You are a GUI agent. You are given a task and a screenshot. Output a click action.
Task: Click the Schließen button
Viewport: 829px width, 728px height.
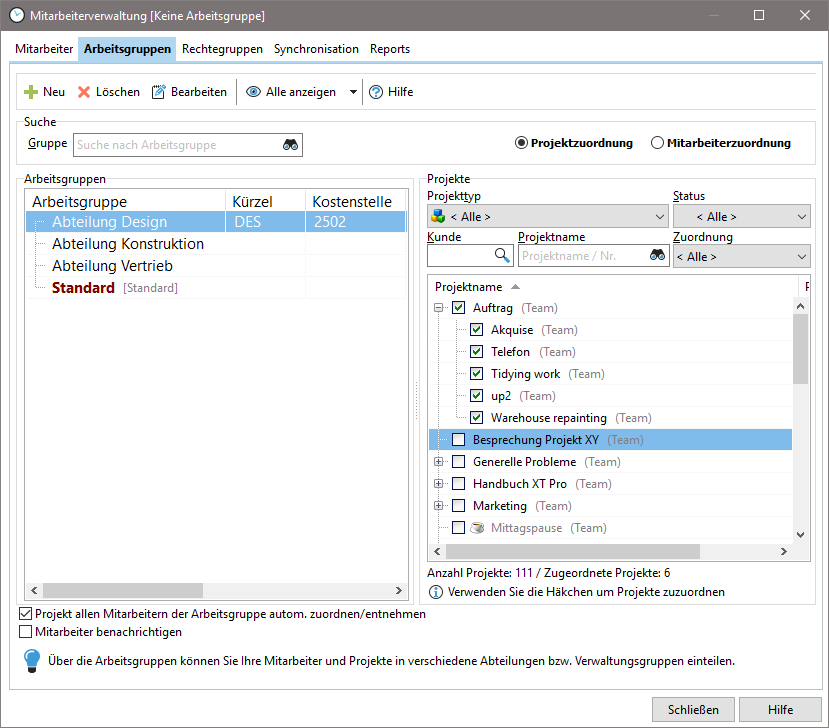coord(693,709)
